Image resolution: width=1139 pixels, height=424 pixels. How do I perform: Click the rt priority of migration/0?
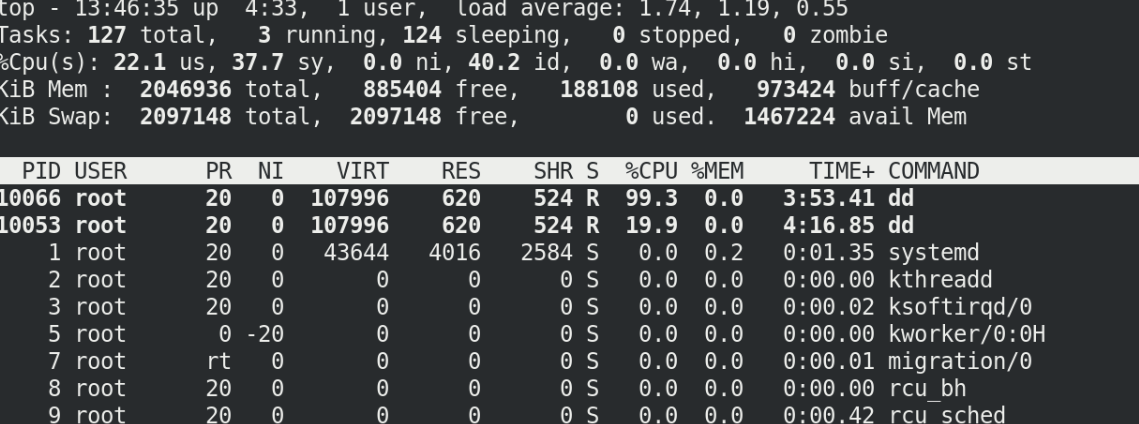coord(219,362)
